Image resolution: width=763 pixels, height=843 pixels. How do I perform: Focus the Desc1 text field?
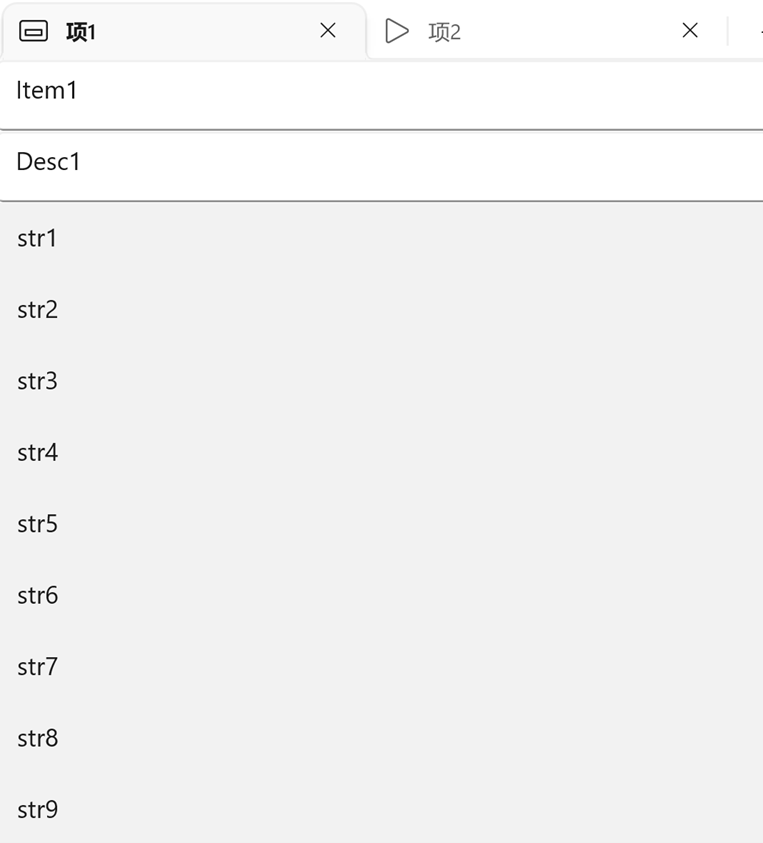pos(381,167)
